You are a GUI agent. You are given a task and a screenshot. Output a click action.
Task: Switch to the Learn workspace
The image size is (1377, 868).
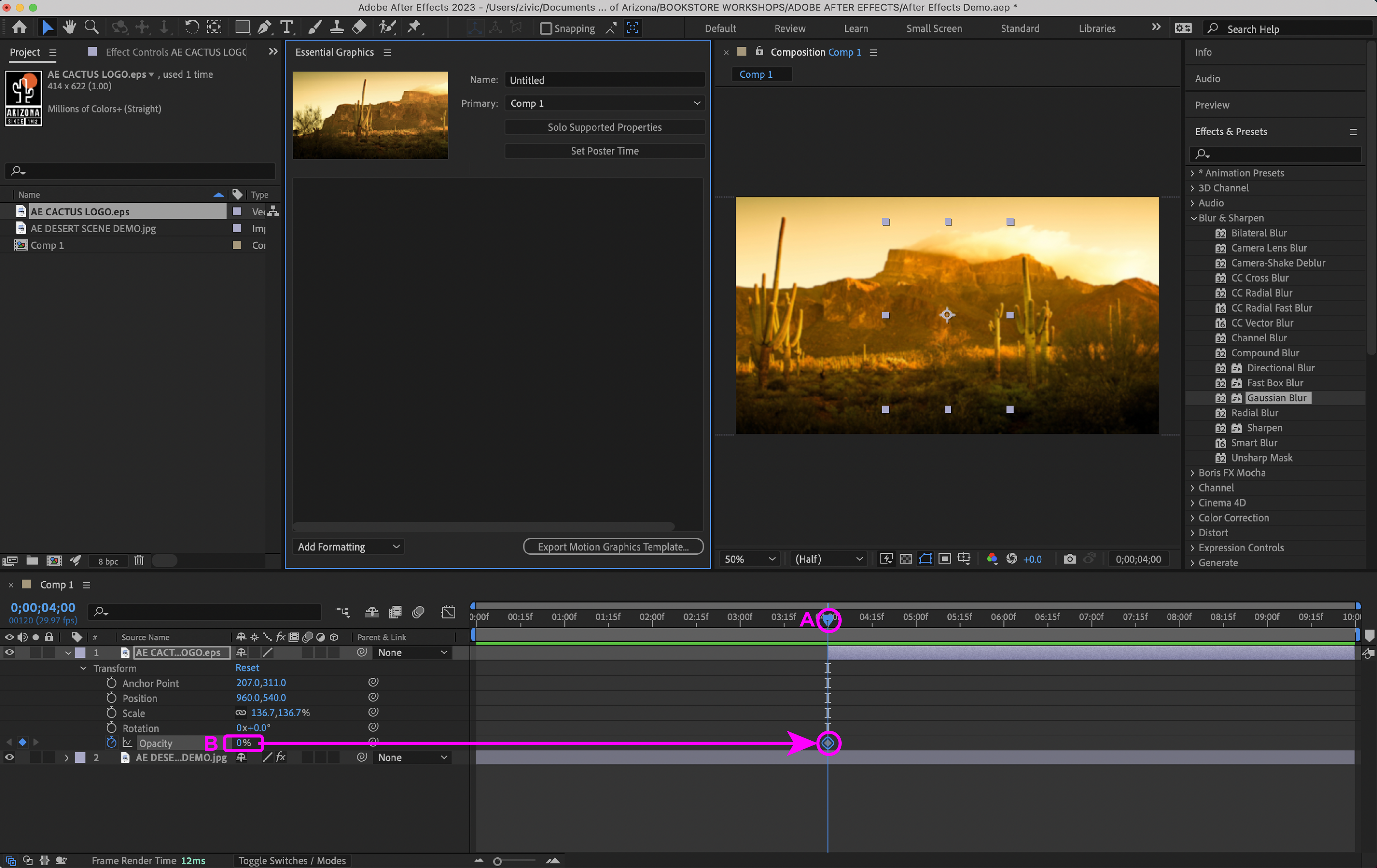point(855,28)
